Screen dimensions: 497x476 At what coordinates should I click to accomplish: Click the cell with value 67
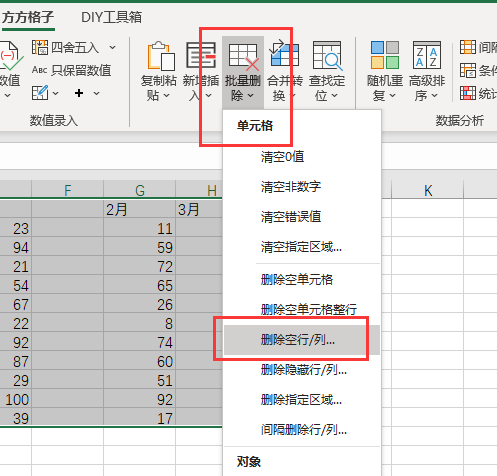pyautogui.click(x=16, y=304)
